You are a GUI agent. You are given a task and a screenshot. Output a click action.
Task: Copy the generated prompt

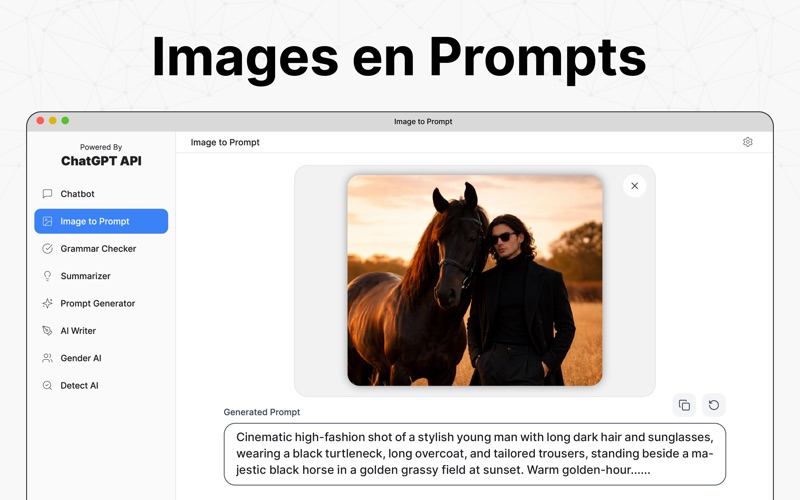coord(684,405)
